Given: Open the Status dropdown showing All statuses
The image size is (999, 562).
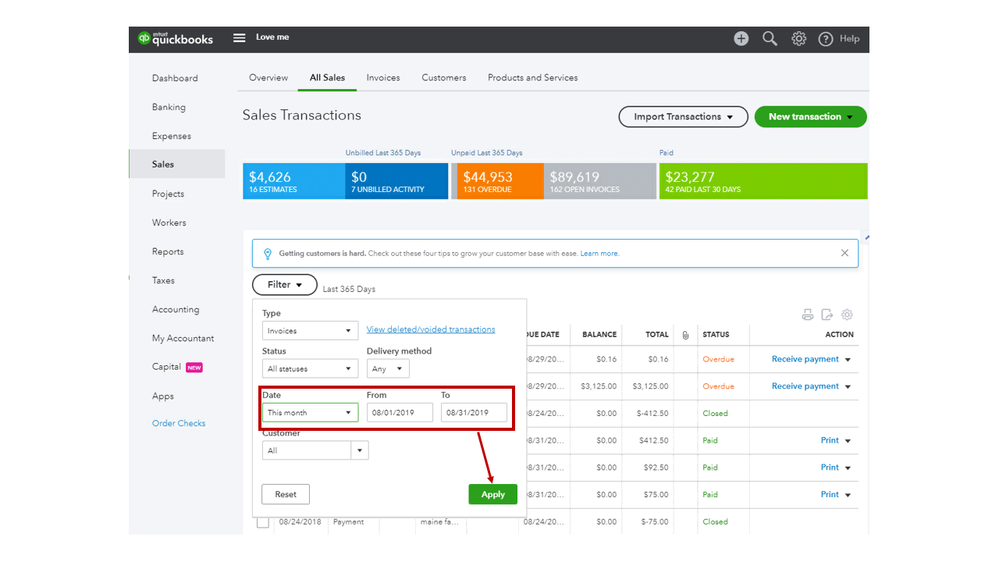Looking at the screenshot, I should (310, 368).
